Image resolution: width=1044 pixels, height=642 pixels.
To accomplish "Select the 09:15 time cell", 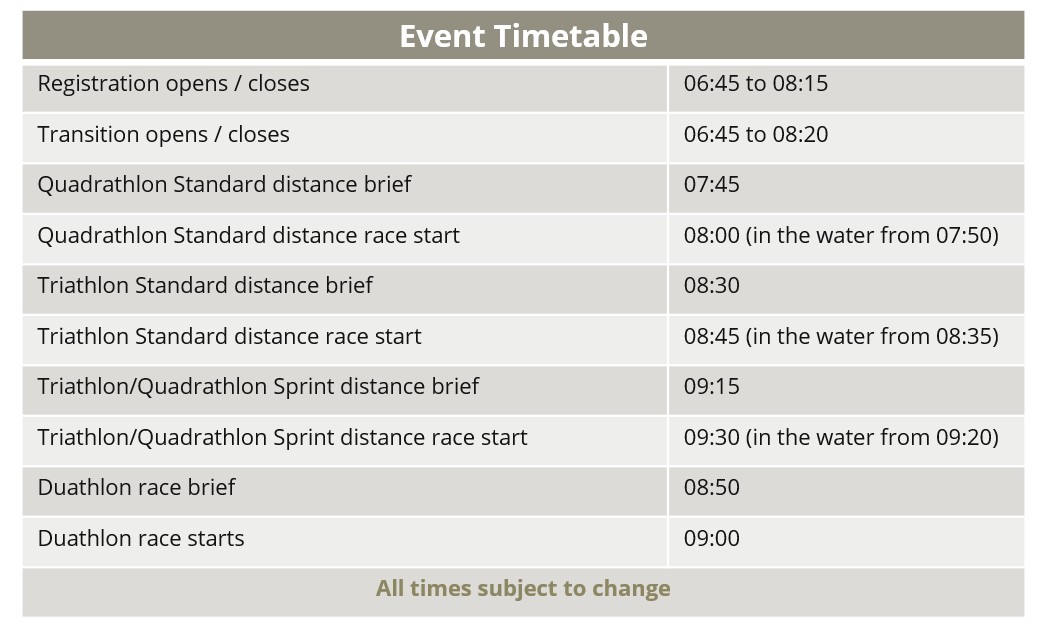I will pyautogui.click(x=712, y=387).
